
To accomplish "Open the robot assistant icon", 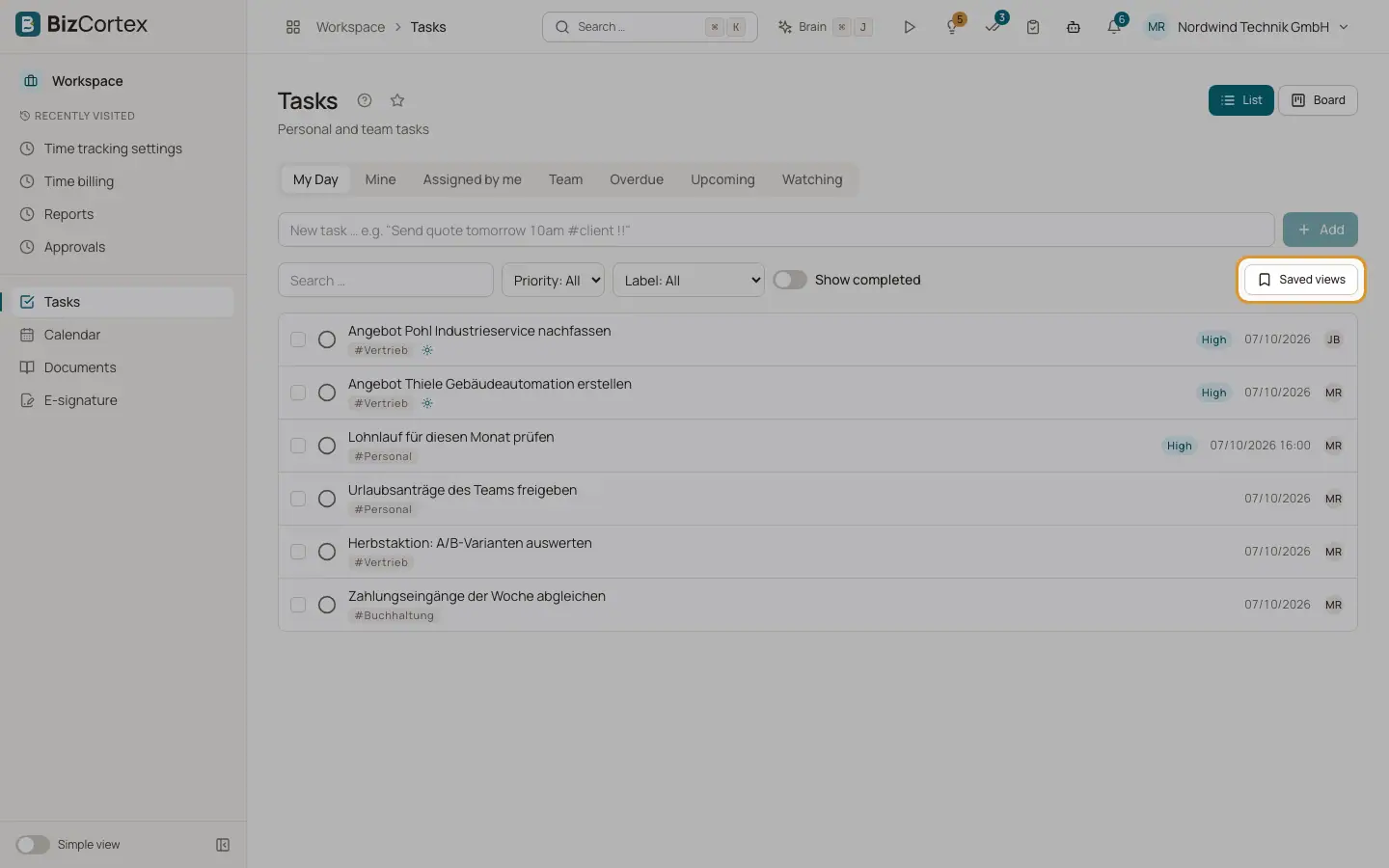I will [x=1074, y=27].
